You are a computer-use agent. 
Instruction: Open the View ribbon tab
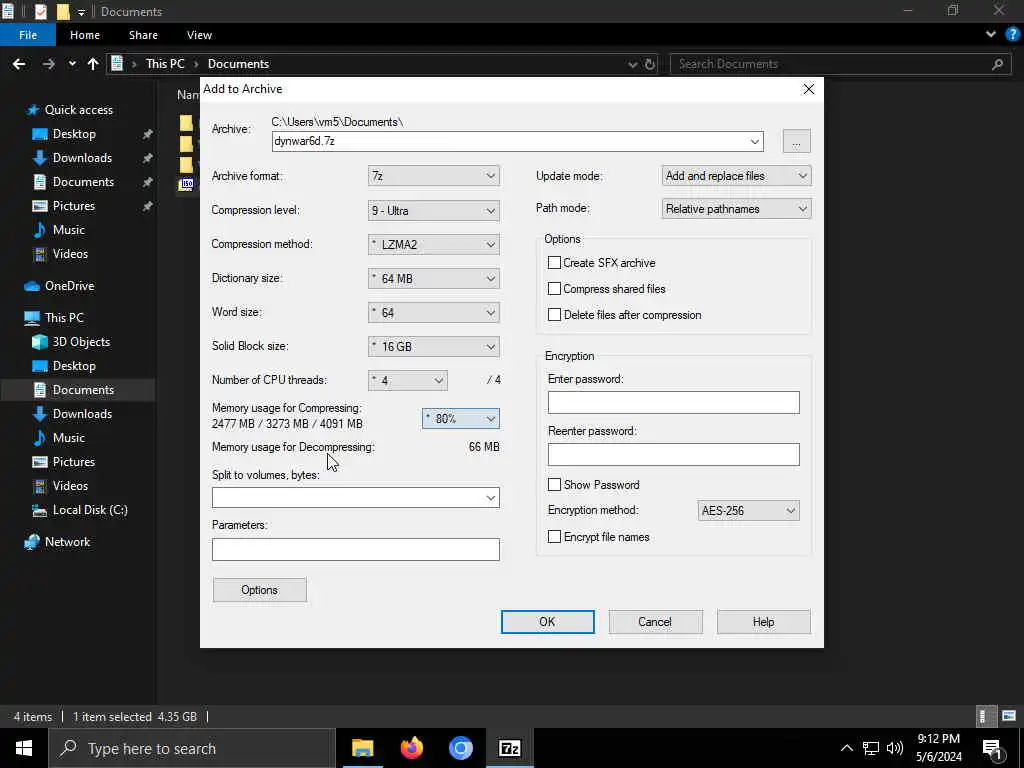(x=199, y=35)
